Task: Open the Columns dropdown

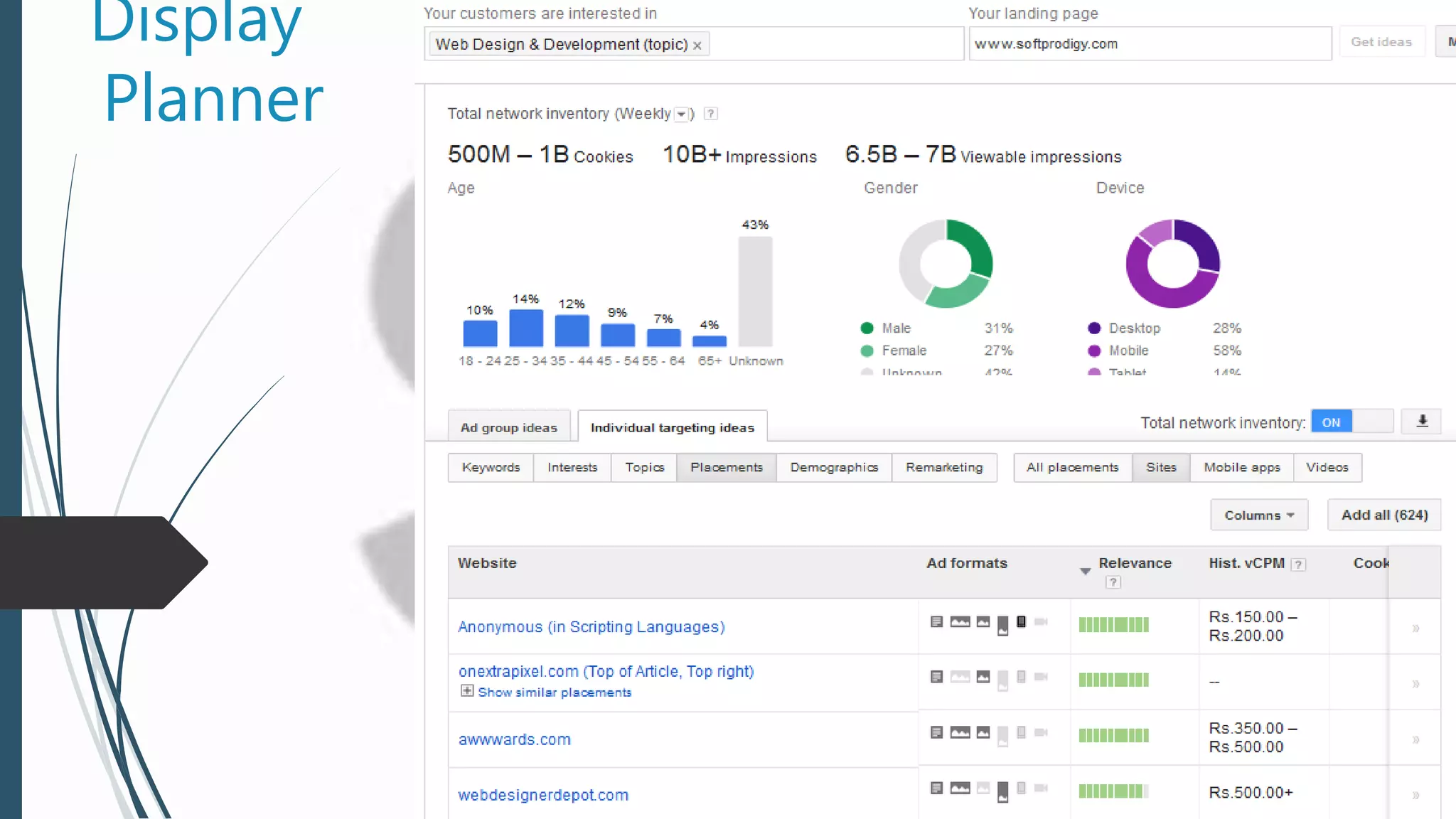Action: [1258, 515]
